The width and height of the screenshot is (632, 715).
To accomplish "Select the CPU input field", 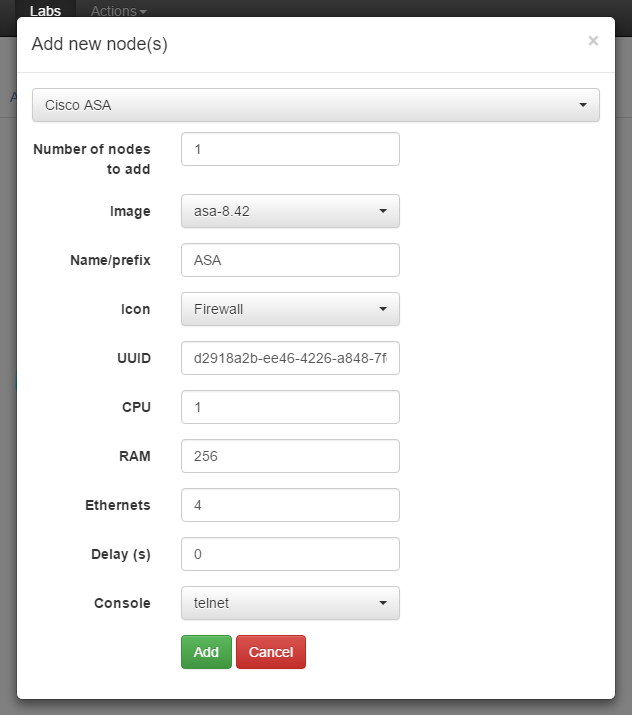I will click(290, 407).
